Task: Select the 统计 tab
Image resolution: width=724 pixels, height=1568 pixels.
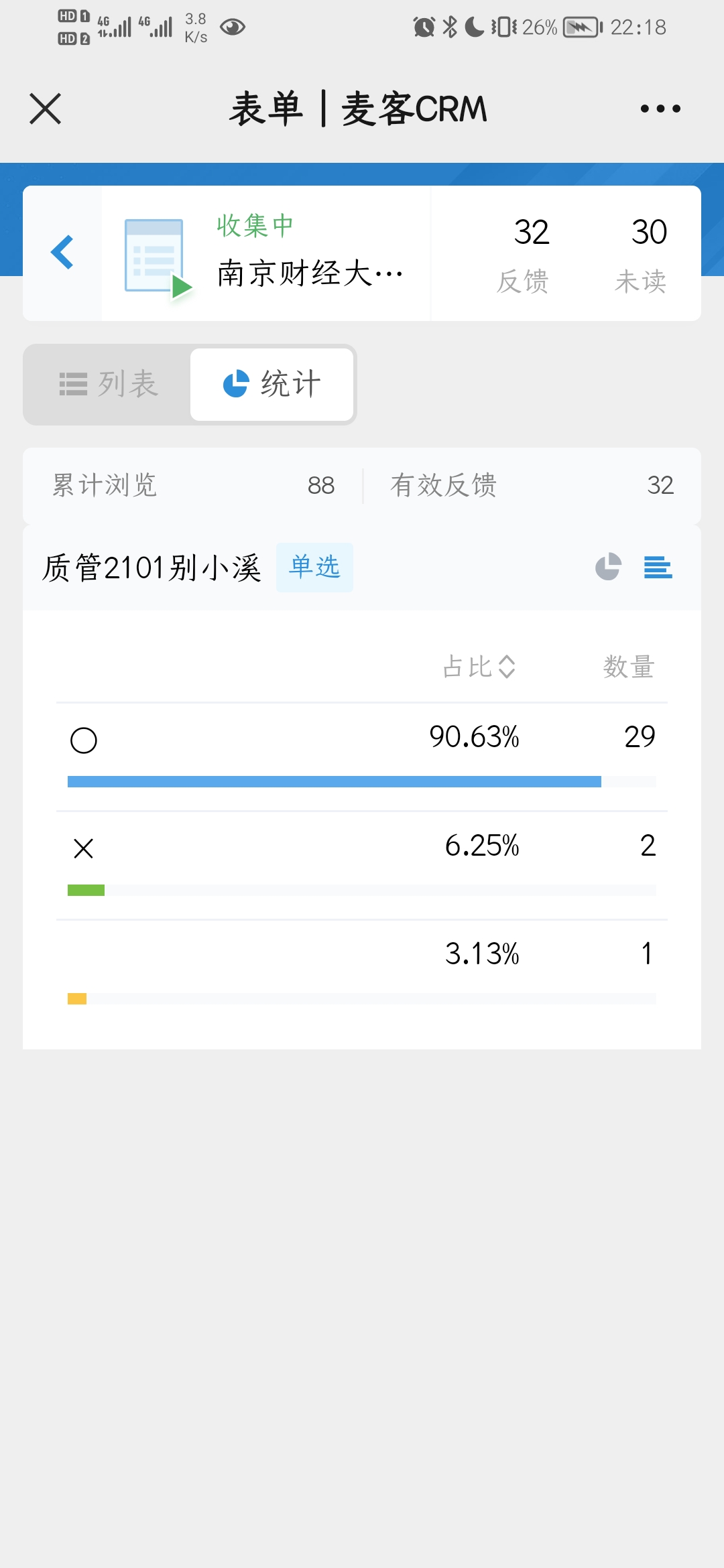Action: tap(271, 384)
